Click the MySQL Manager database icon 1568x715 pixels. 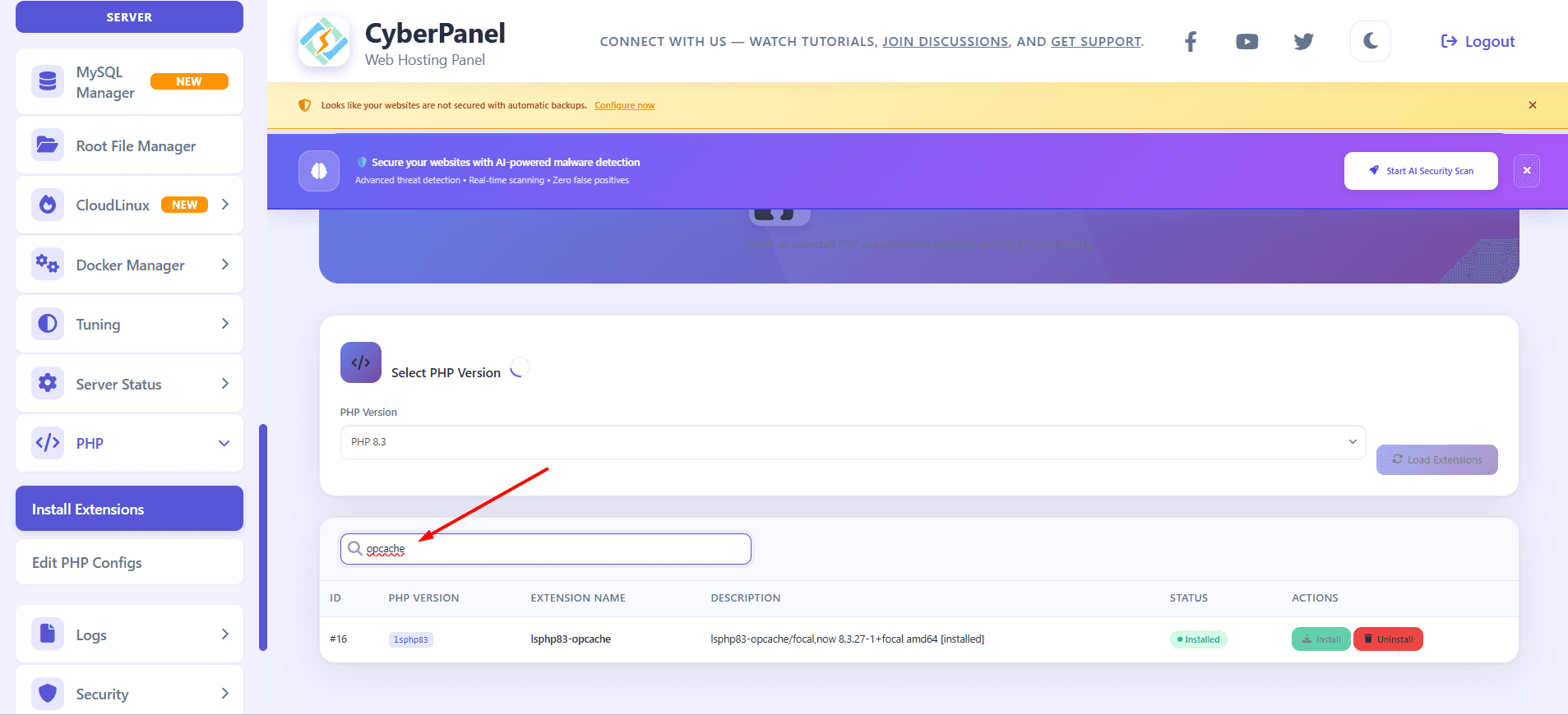pyautogui.click(x=48, y=81)
